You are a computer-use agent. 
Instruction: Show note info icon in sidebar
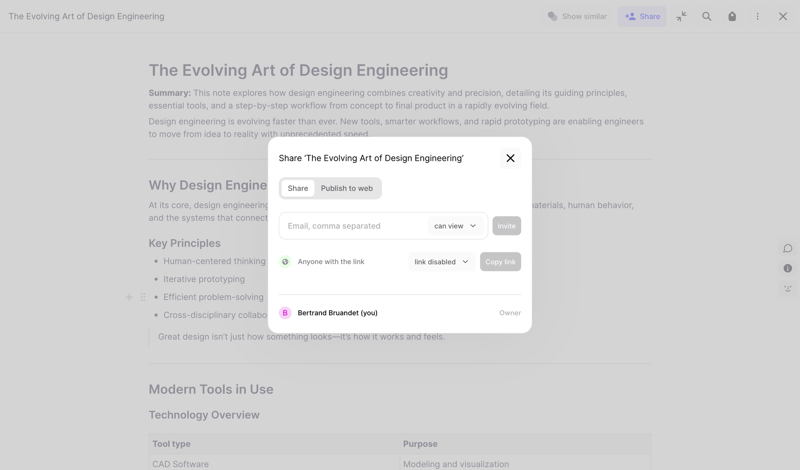pyautogui.click(x=788, y=268)
